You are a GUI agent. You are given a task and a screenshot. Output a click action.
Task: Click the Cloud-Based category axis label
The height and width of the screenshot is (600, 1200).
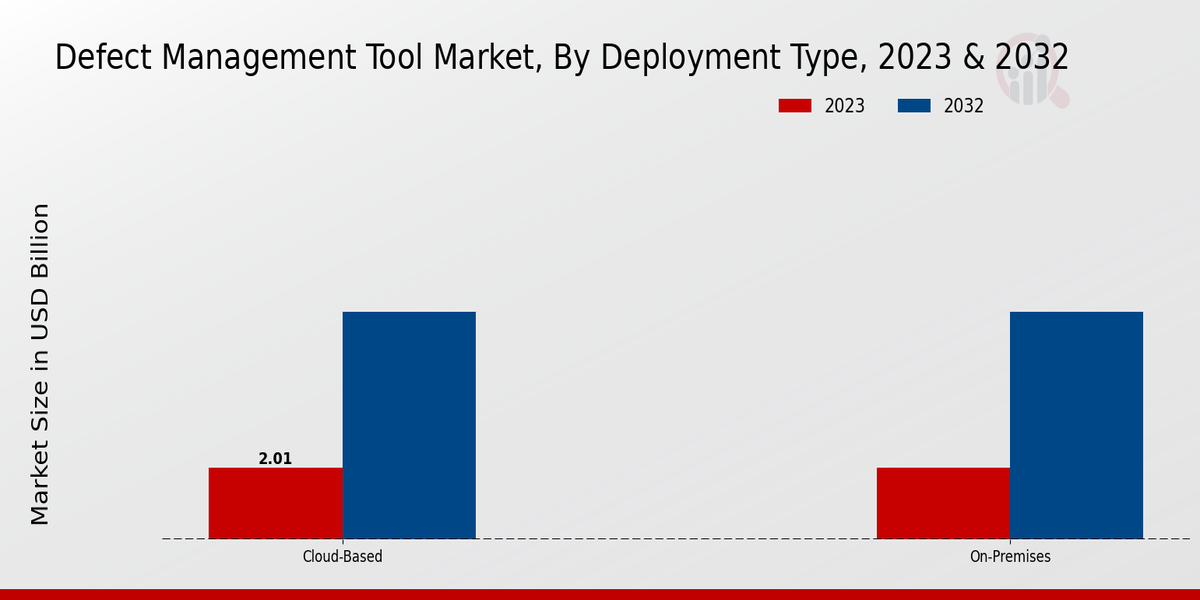pyautogui.click(x=342, y=557)
